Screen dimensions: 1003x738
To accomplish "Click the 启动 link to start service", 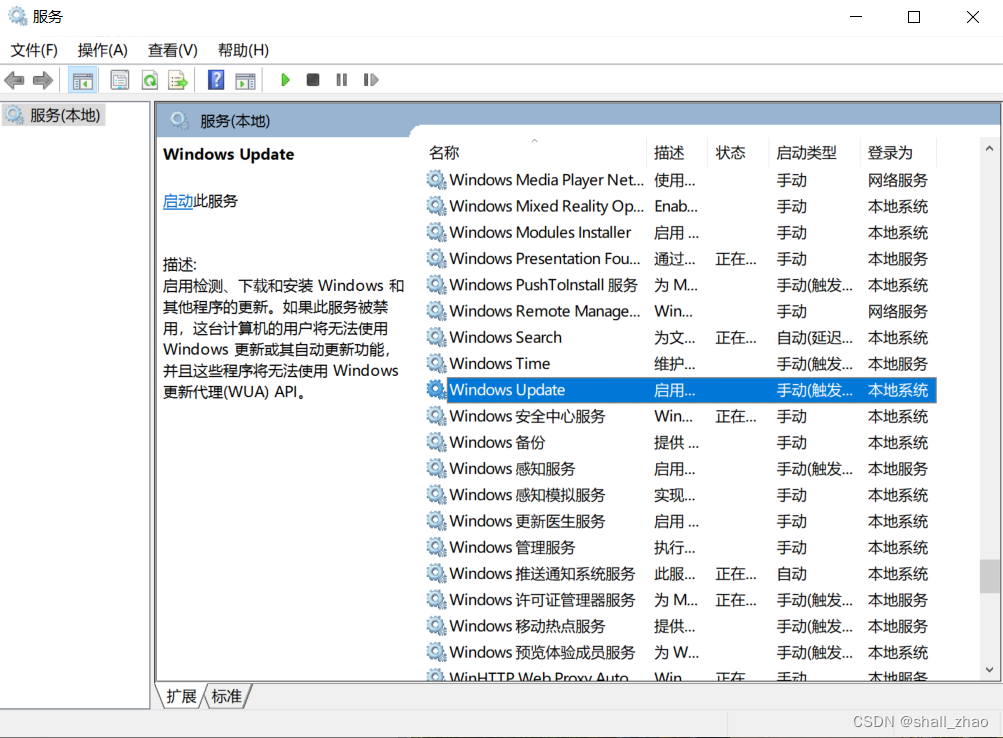I will pos(178,201).
